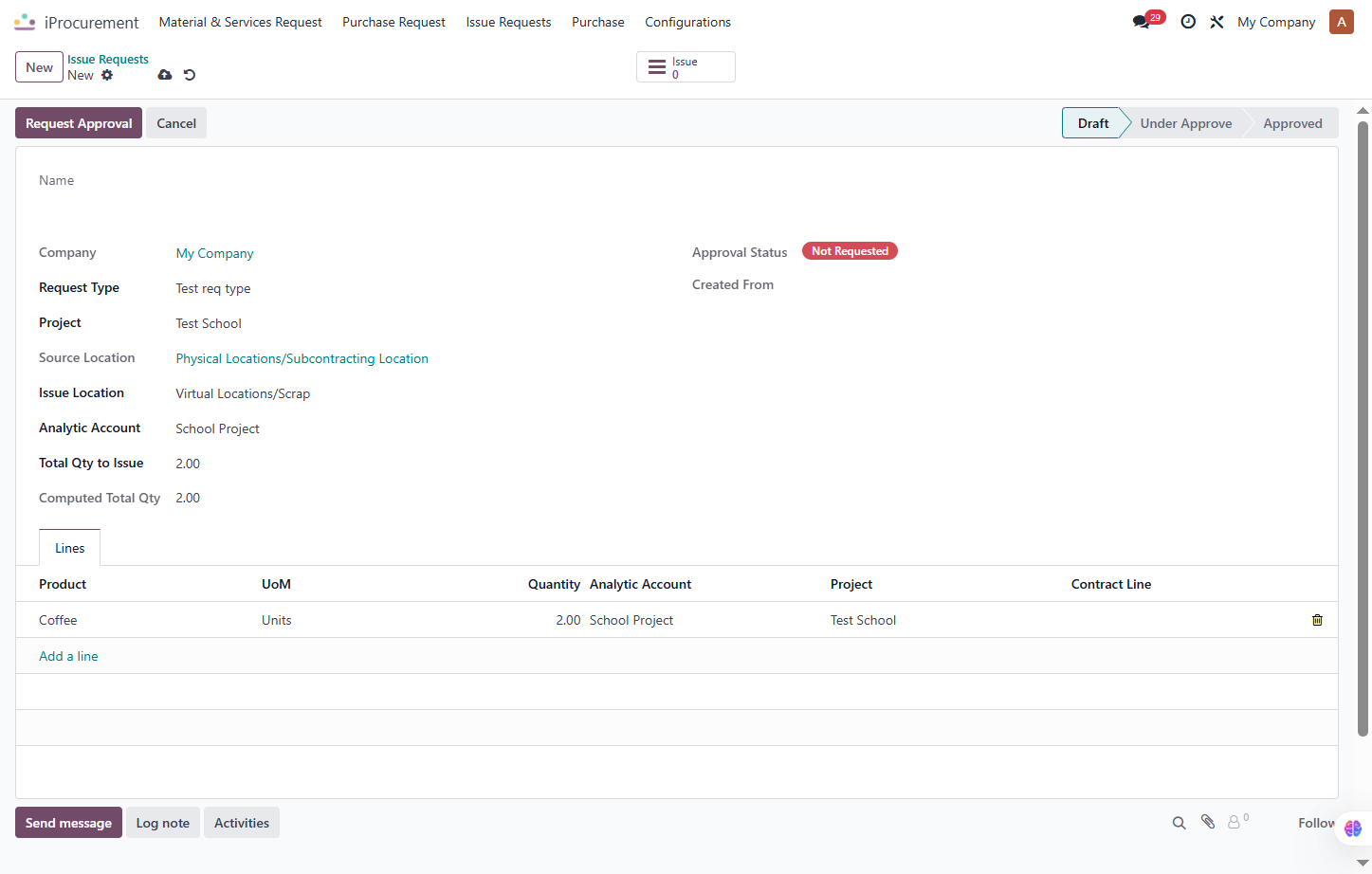Click the Log note button
This screenshot has width=1372, height=874.
[163, 823]
